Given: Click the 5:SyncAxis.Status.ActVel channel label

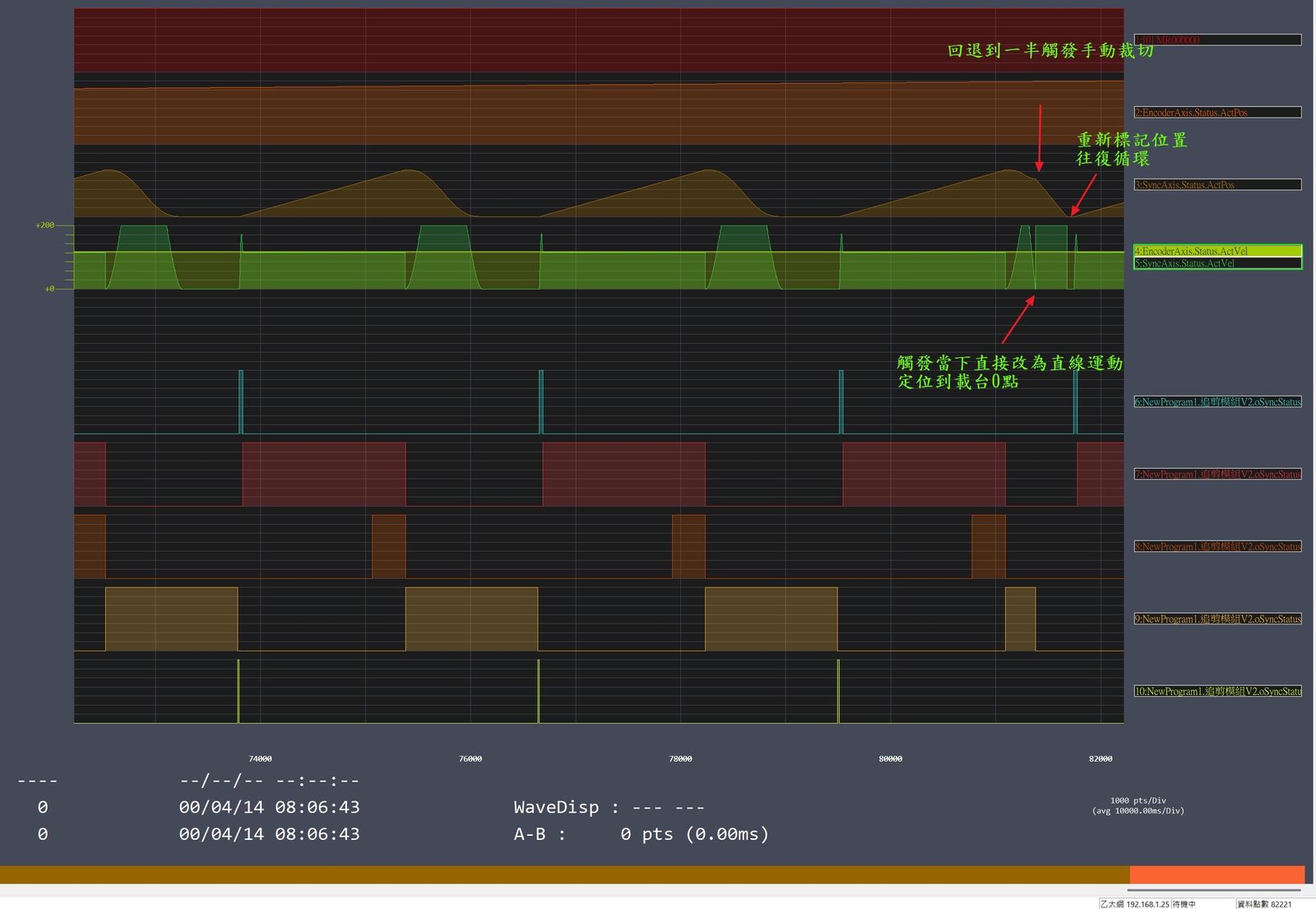Looking at the screenshot, I should pos(1217,263).
